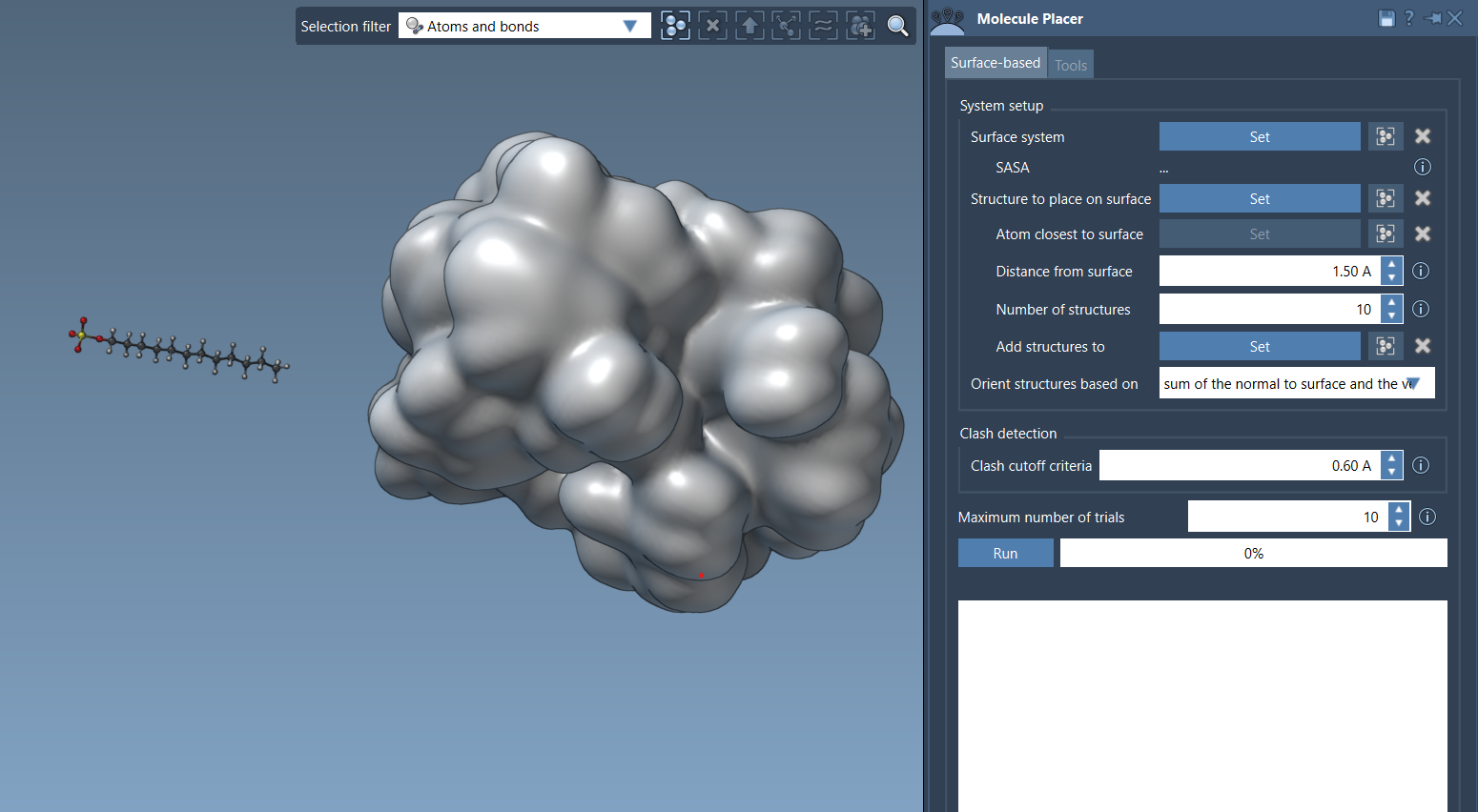Click the select-all atoms icon beside the filter
1478x812 pixels.
[x=675, y=26]
